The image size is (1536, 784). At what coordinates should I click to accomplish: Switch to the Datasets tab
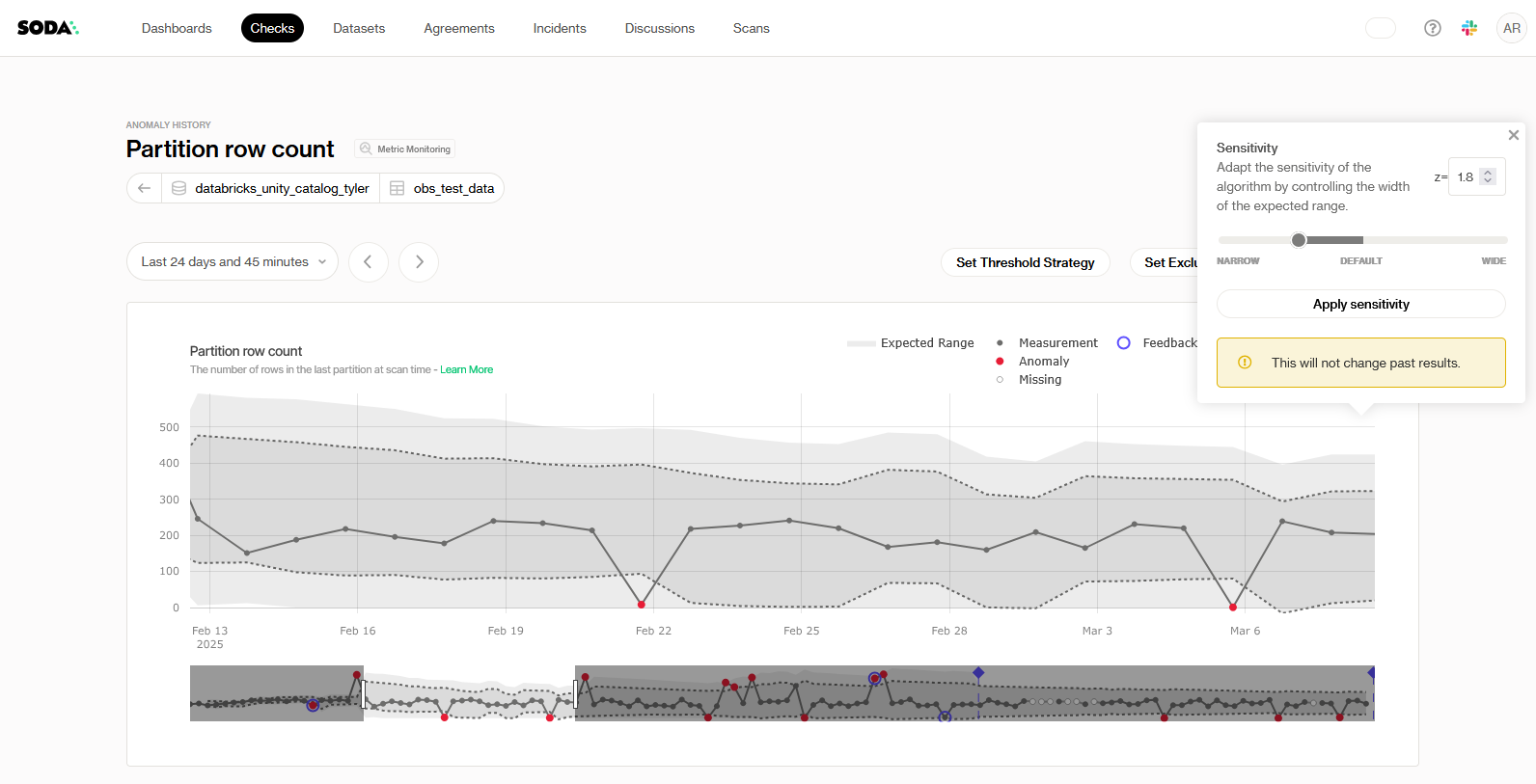coord(359,28)
